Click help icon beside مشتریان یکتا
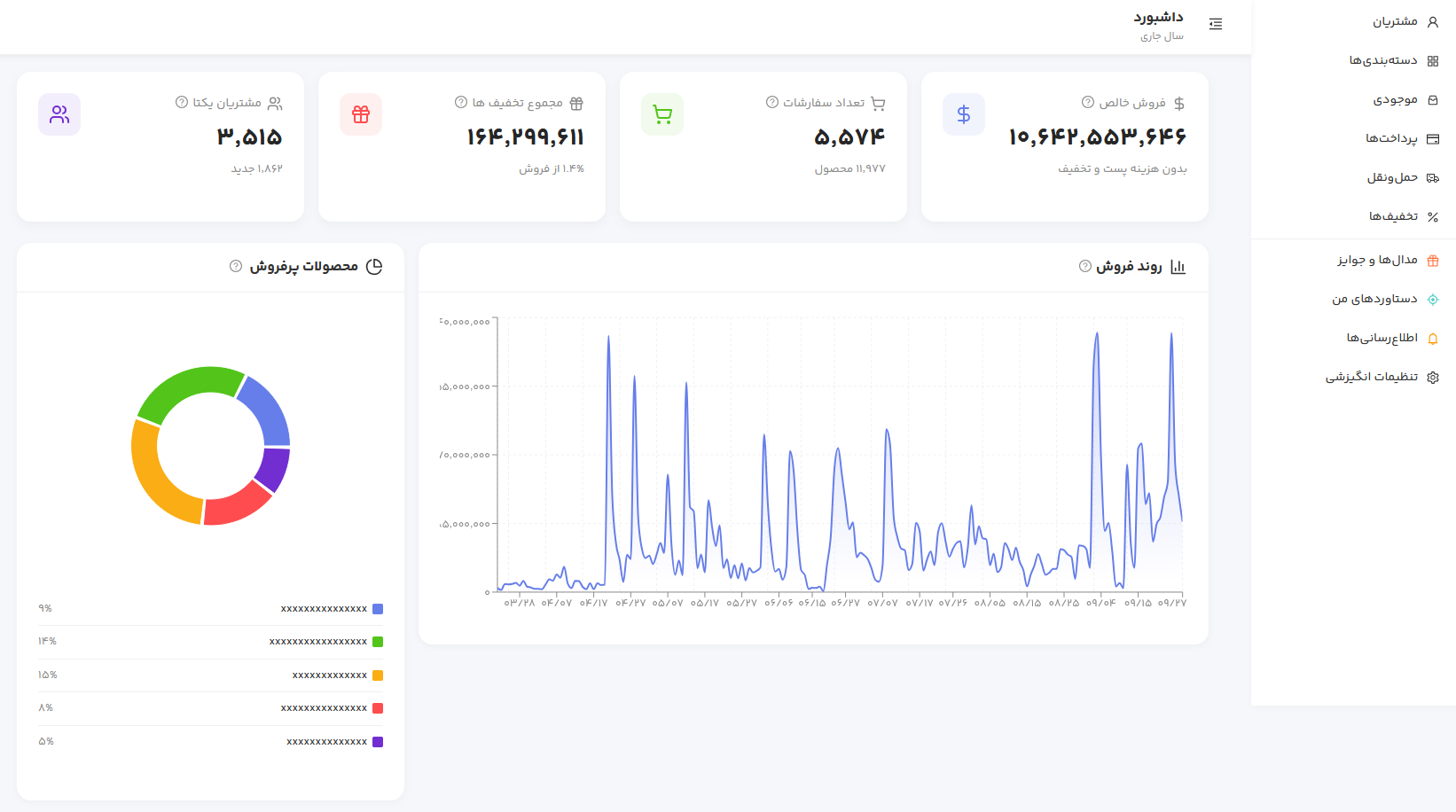This screenshot has height=812, width=1456. point(182,103)
